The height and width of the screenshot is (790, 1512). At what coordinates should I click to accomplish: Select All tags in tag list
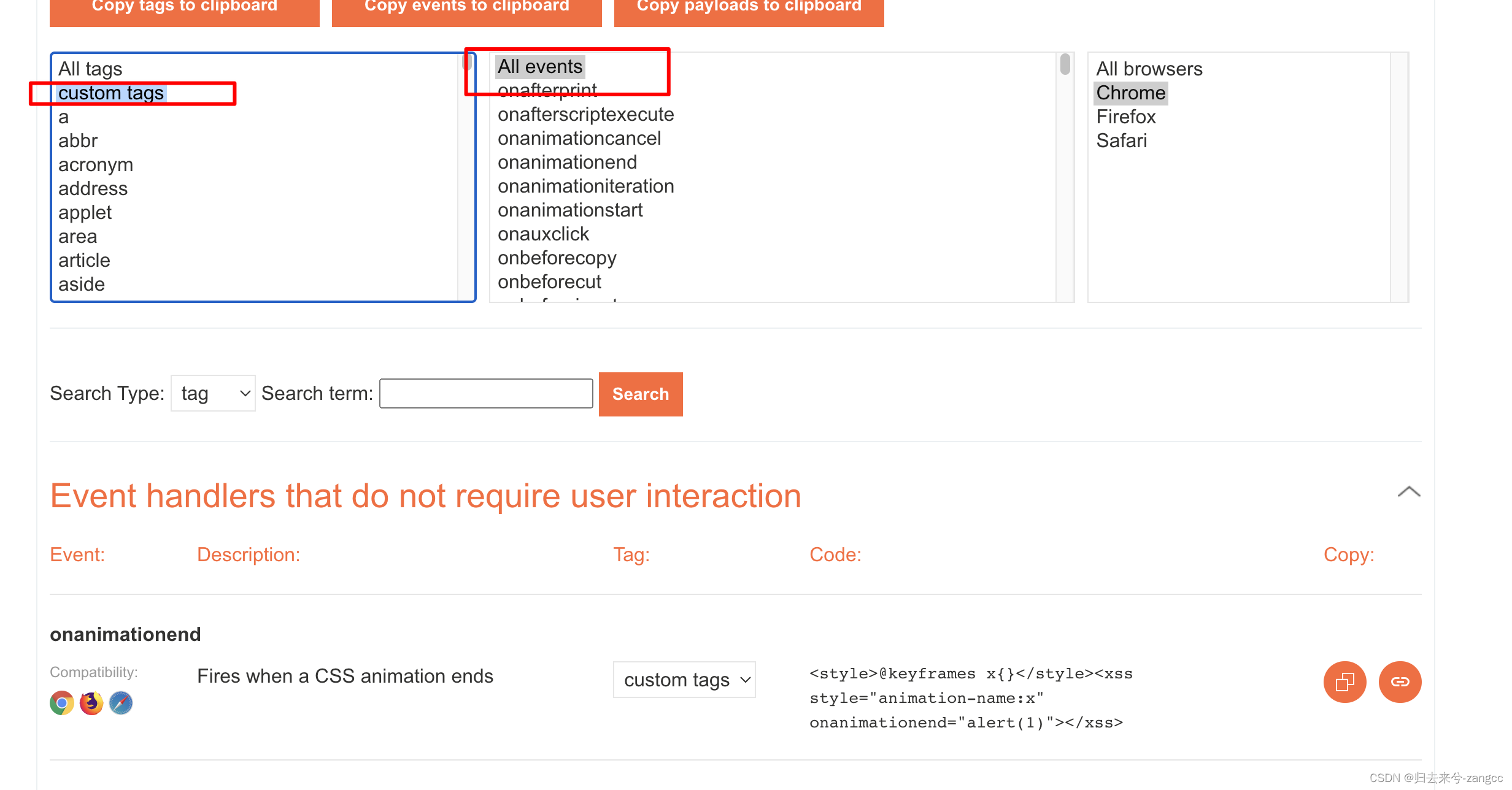90,69
